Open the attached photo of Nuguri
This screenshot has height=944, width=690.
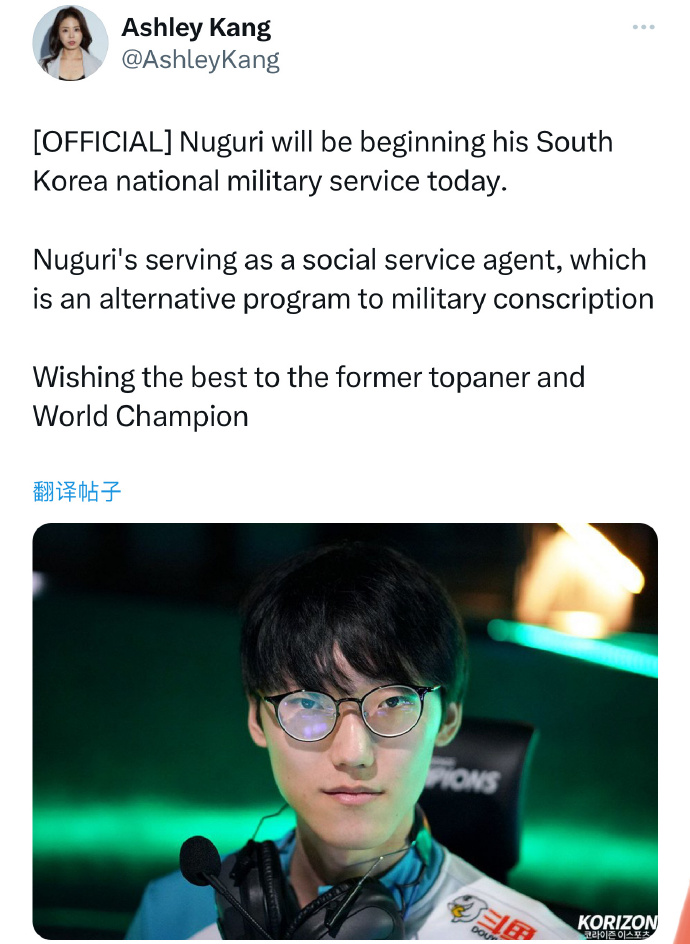click(345, 731)
